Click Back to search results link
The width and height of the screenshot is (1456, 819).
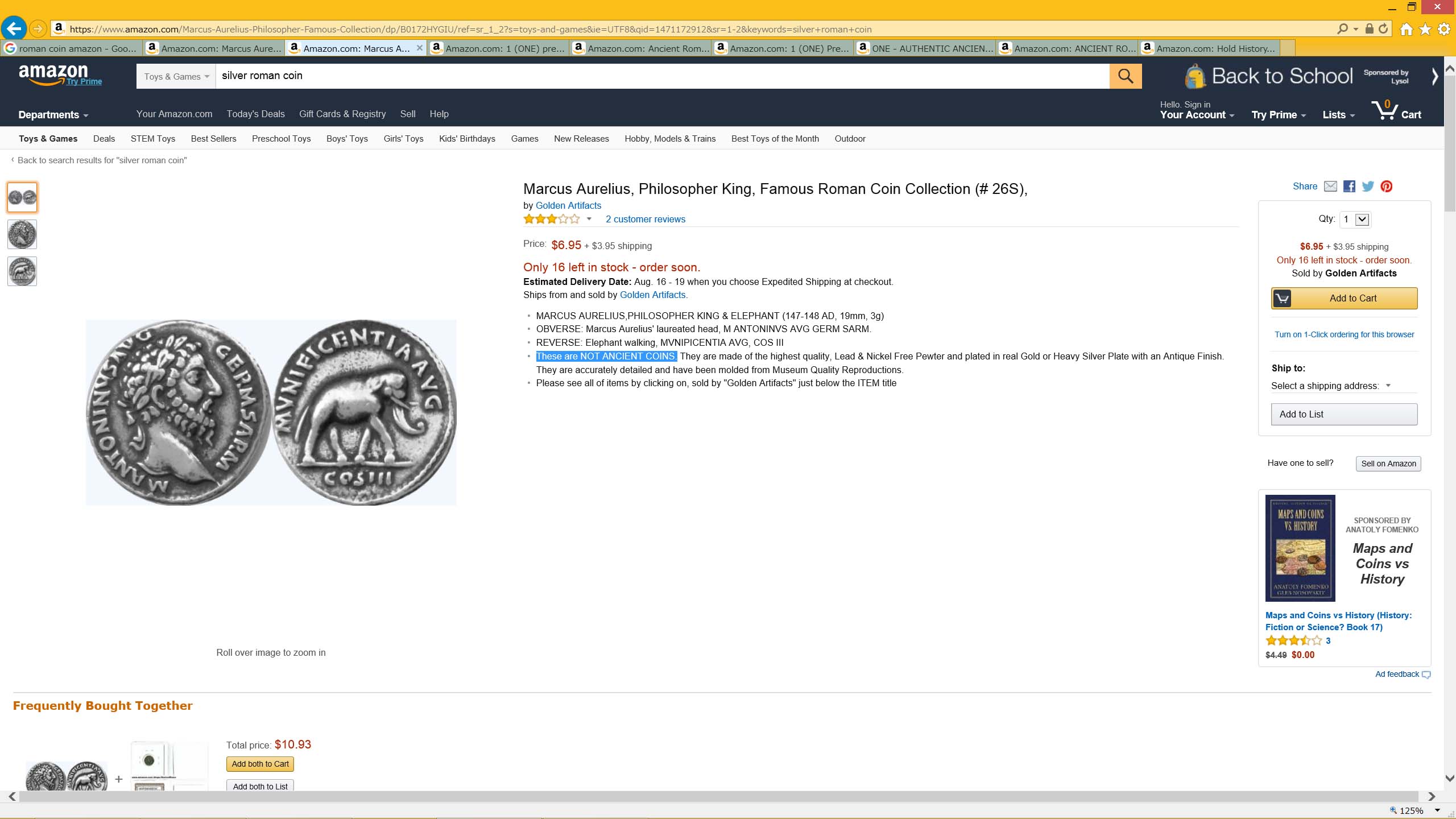102,160
